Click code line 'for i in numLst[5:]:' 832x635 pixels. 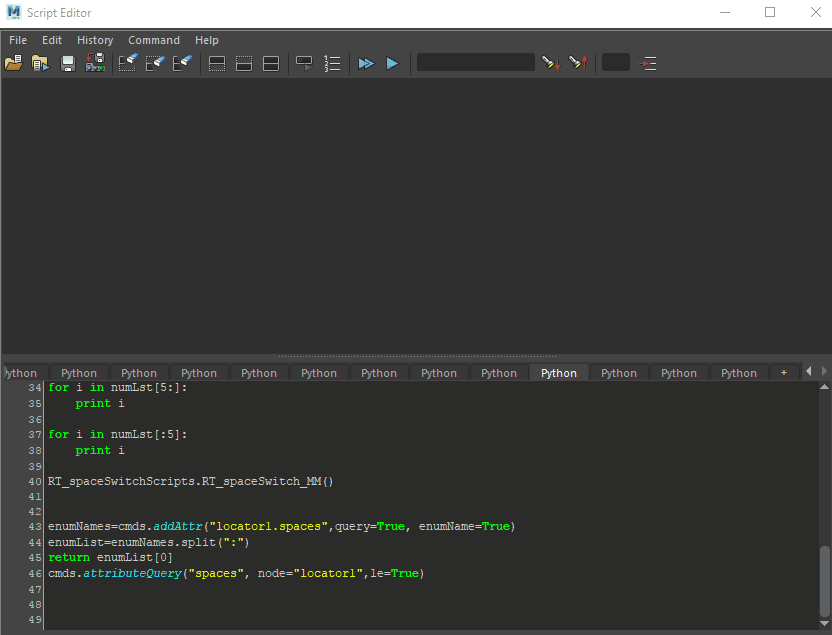(117, 388)
